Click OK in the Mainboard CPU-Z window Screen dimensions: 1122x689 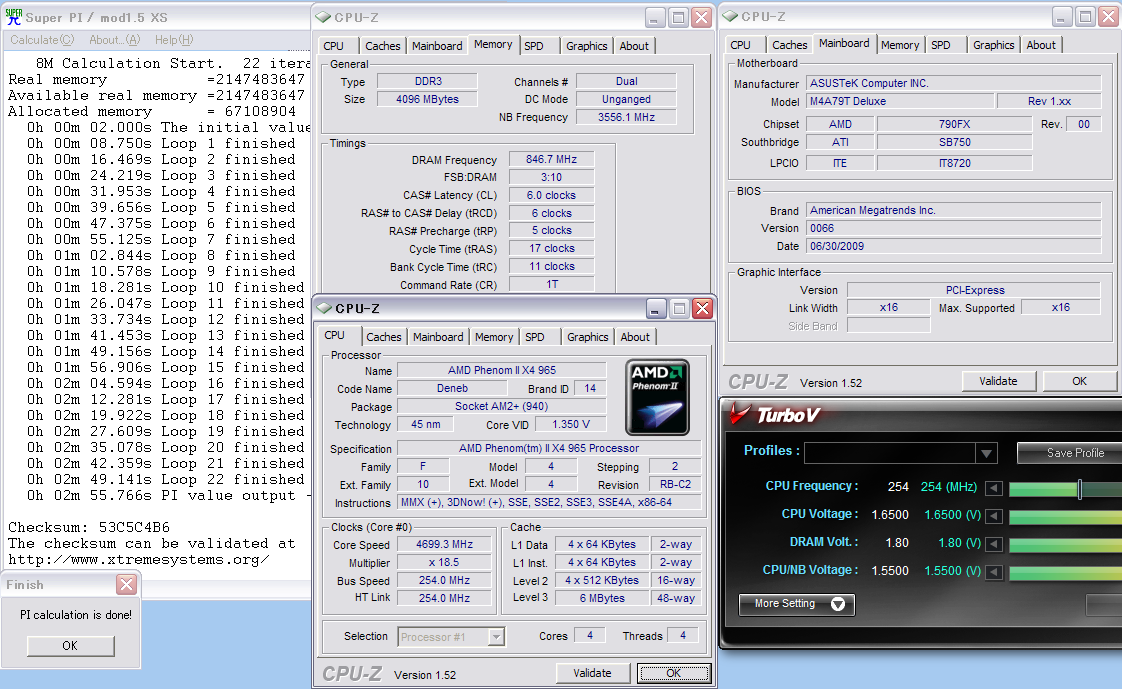(x=1080, y=381)
